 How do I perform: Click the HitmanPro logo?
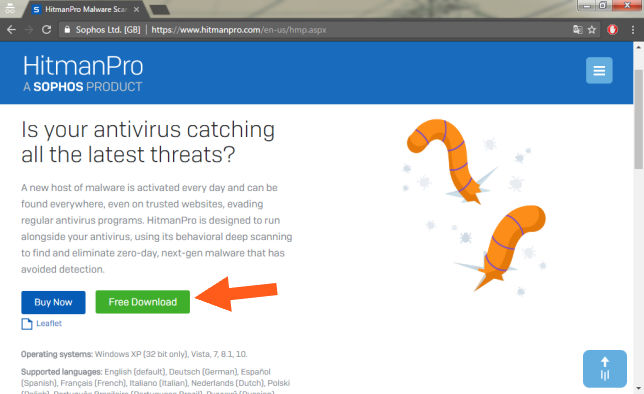click(83, 66)
